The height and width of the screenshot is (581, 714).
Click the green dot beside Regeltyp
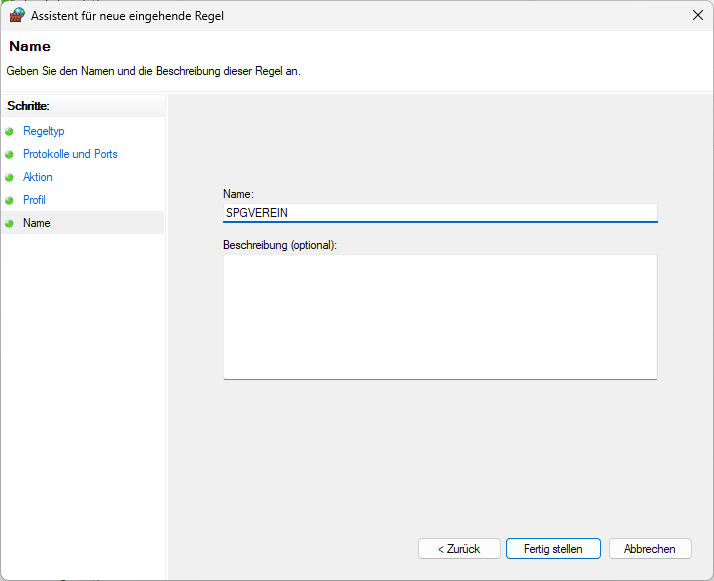coord(10,131)
